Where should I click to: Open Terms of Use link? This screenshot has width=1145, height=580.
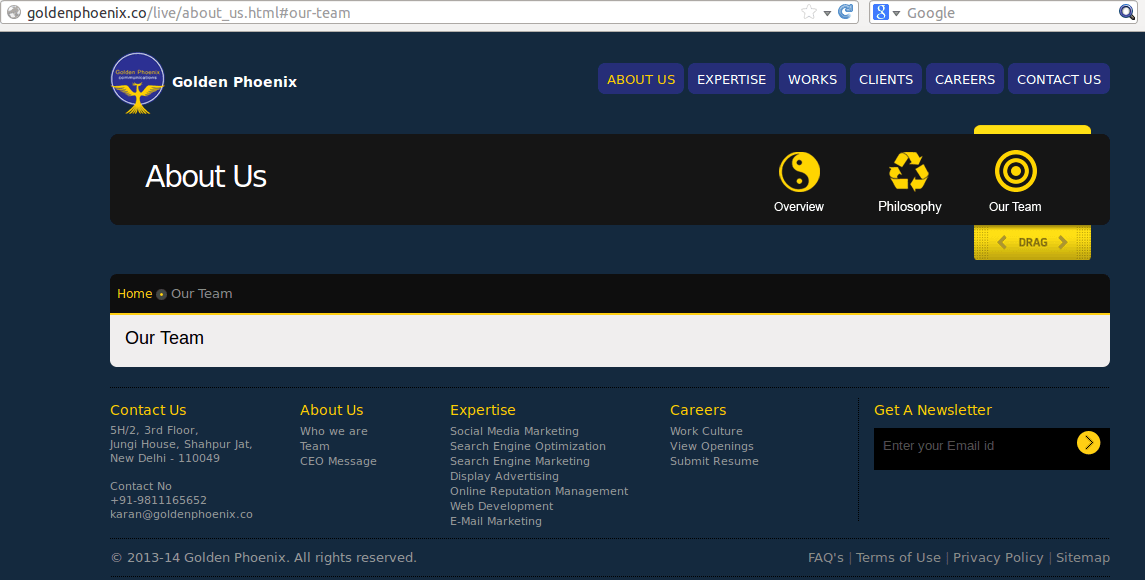tap(898, 557)
